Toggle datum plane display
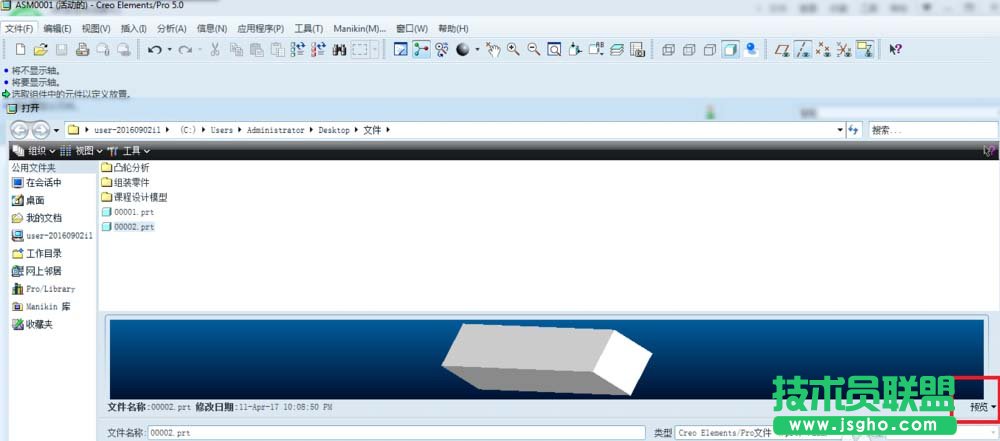This screenshot has height=441, width=1000. [x=783, y=49]
